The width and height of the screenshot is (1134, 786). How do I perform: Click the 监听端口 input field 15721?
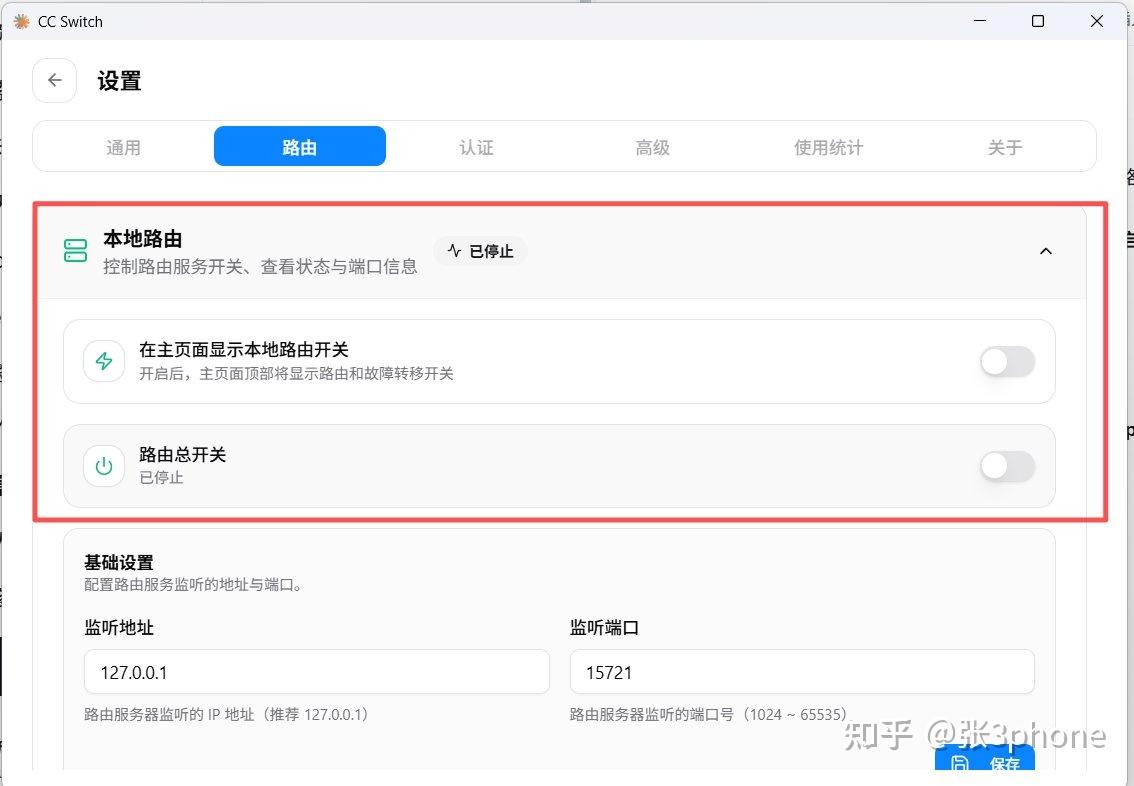tap(802, 672)
